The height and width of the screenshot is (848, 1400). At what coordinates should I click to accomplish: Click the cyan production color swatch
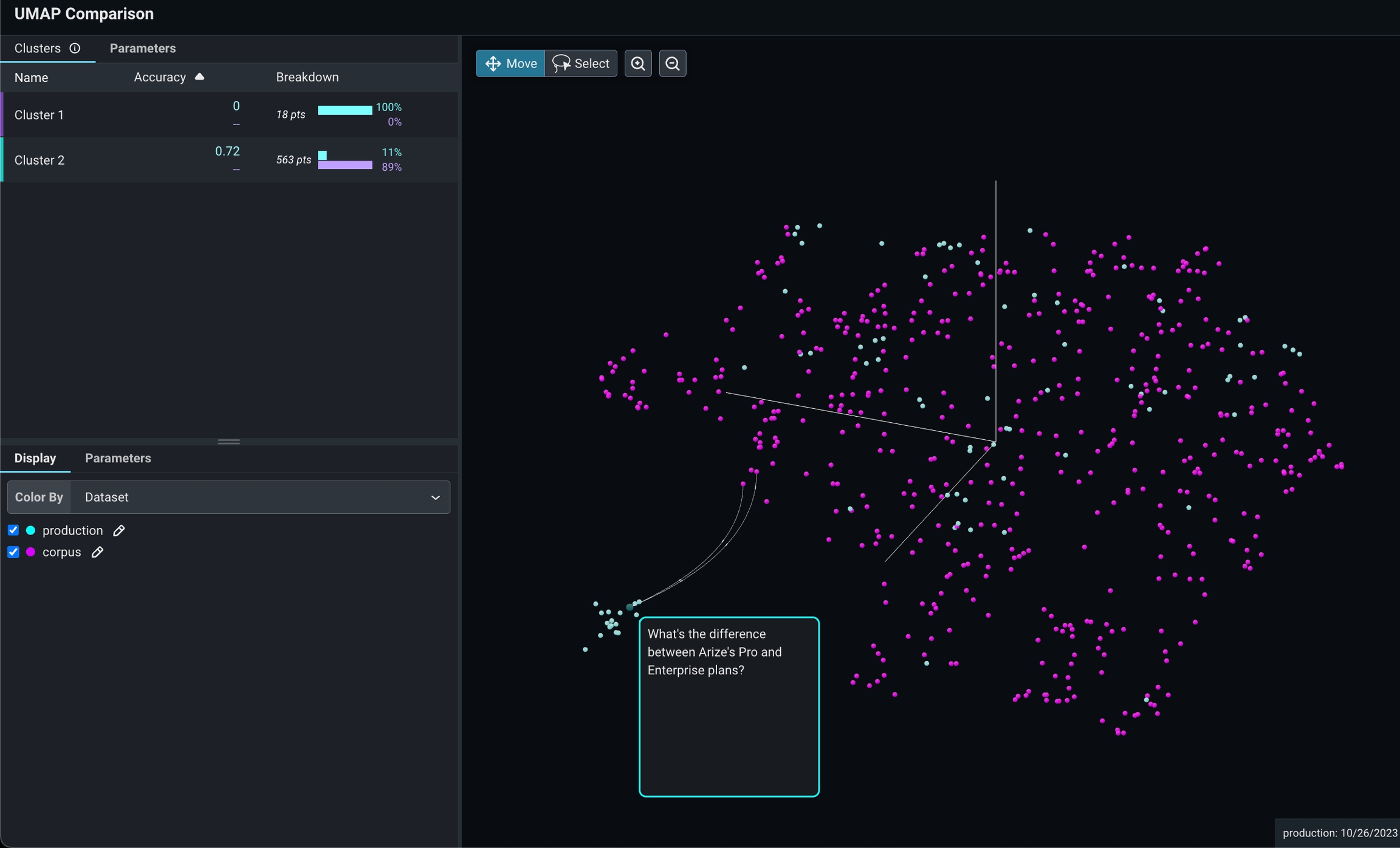tap(31, 531)
